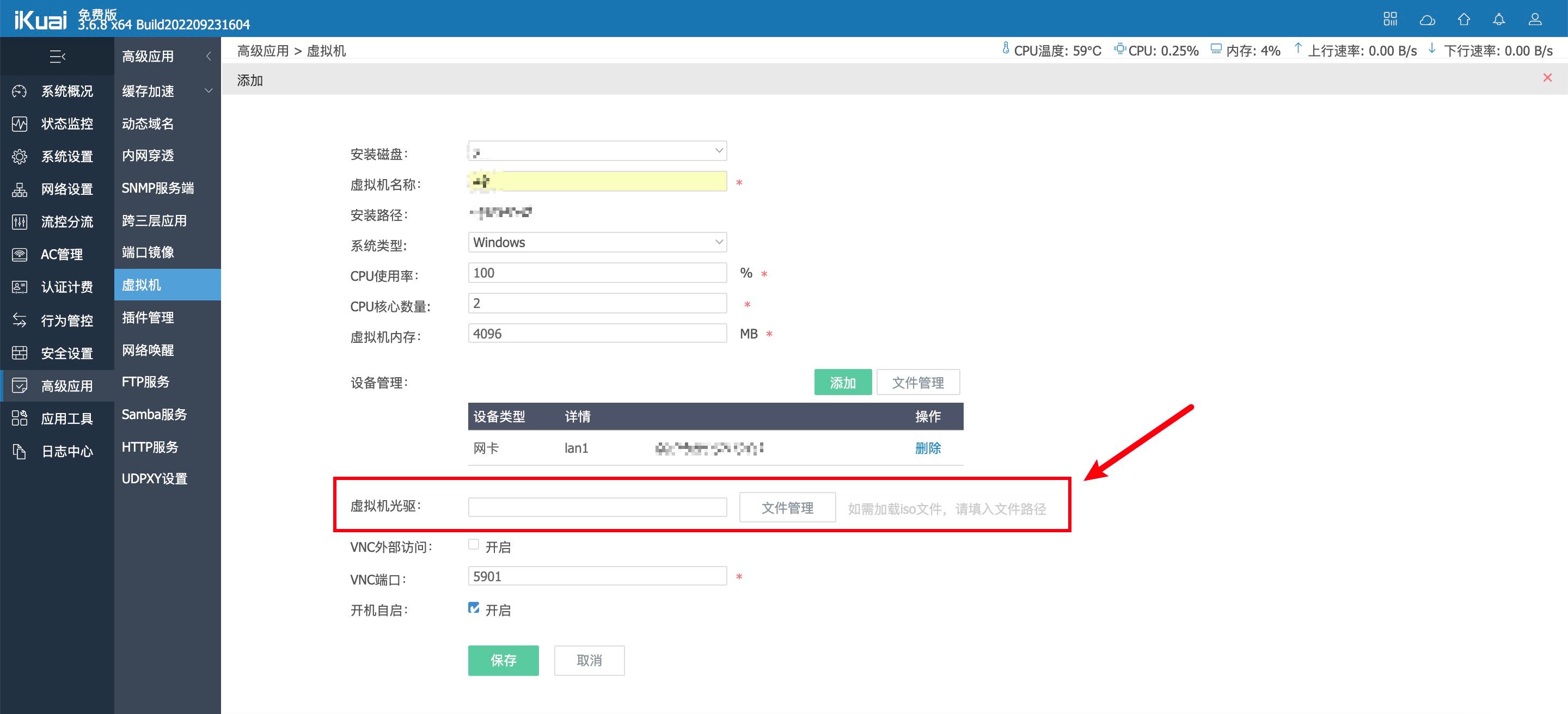Close the 添加 panel with red X

(x=1547, y=78)
